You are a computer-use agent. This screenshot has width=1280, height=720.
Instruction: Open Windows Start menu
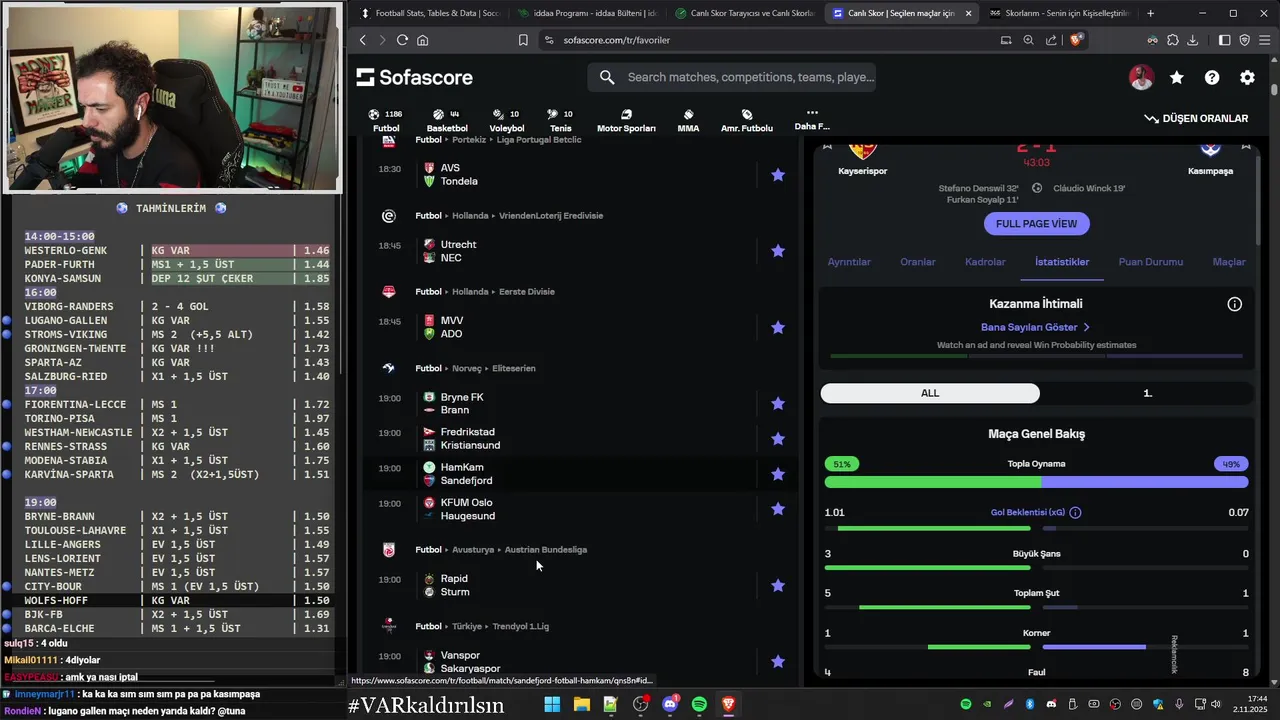tap(552, 705)
